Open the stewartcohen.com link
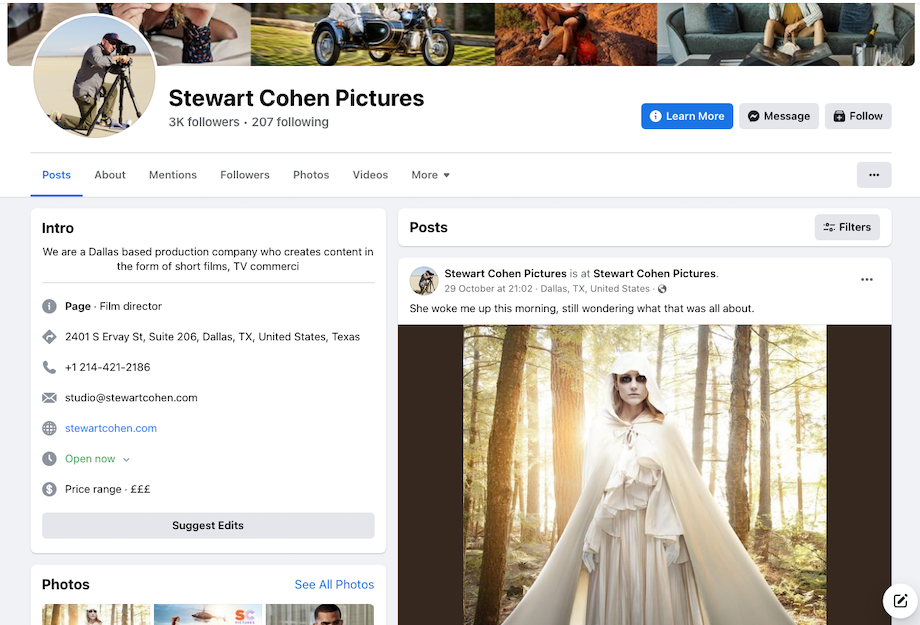The image size is (920, 625). pos(111,428)
